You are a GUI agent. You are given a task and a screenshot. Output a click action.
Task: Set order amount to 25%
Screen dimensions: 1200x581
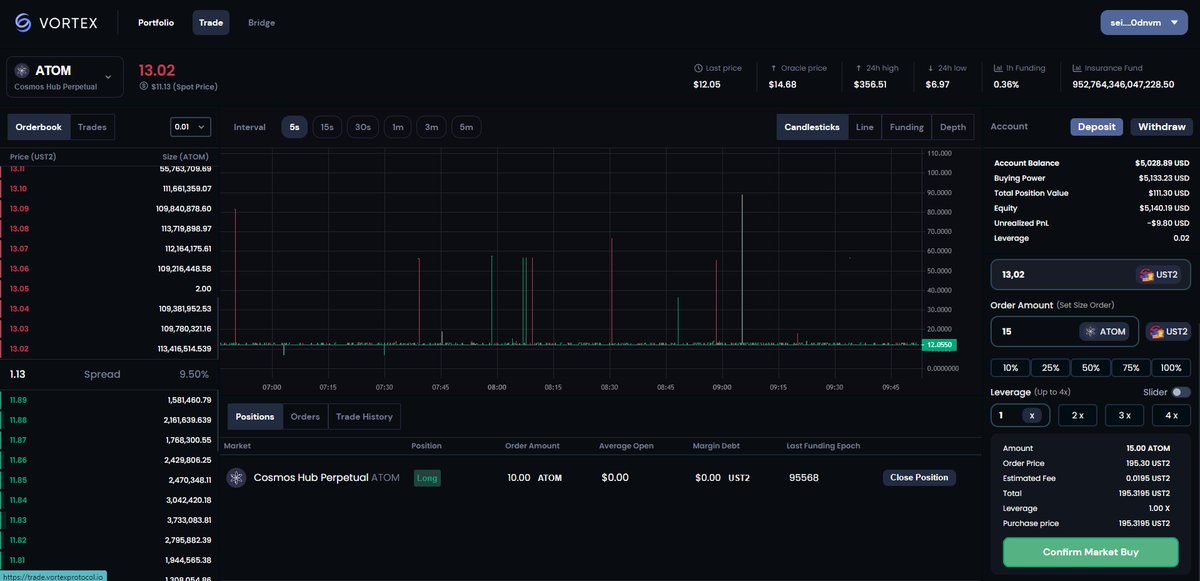(1049, 367)
